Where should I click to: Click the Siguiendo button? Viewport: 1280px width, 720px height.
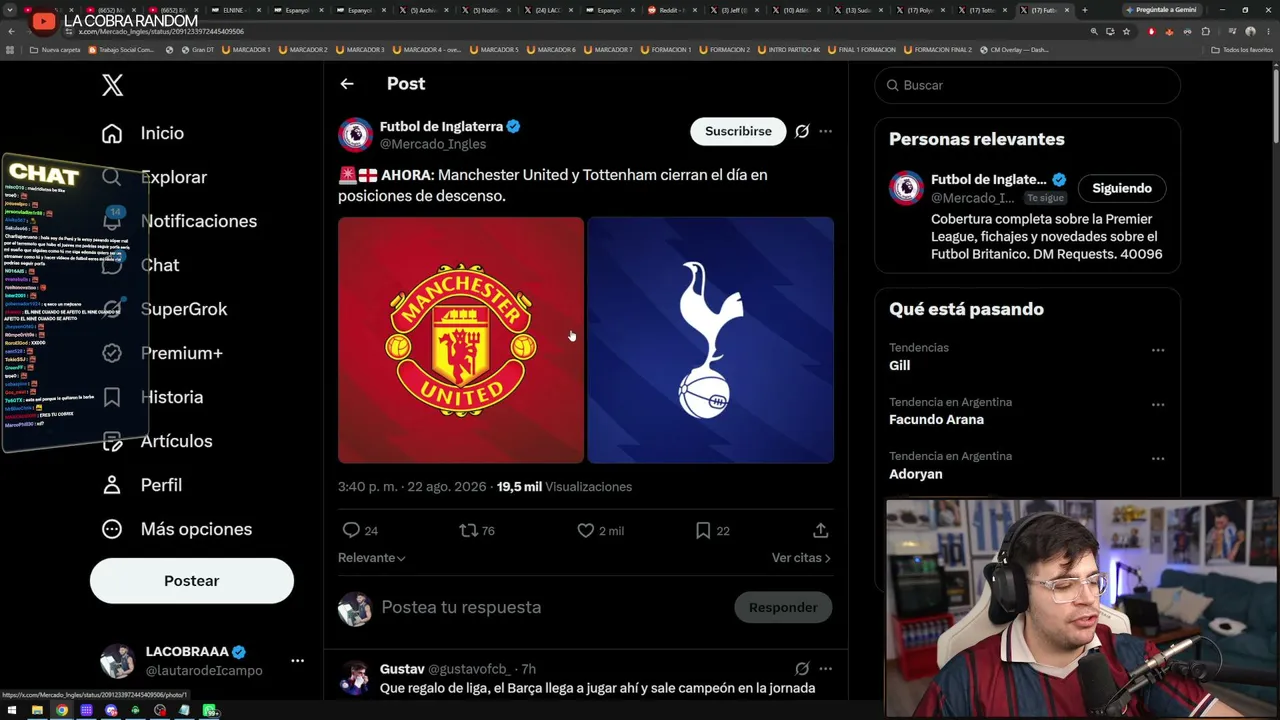pos(1122,188)
